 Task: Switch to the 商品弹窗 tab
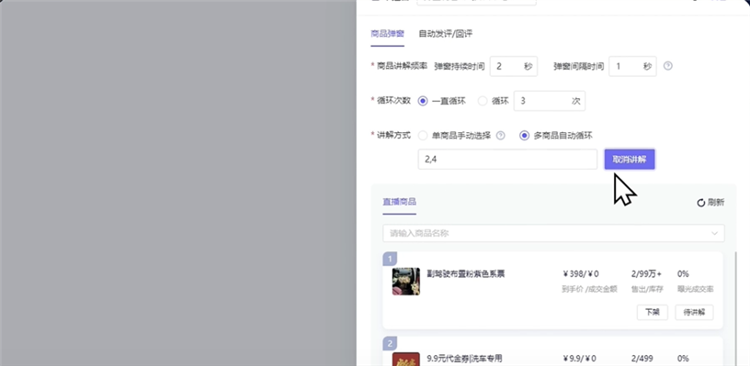[387, 34]
